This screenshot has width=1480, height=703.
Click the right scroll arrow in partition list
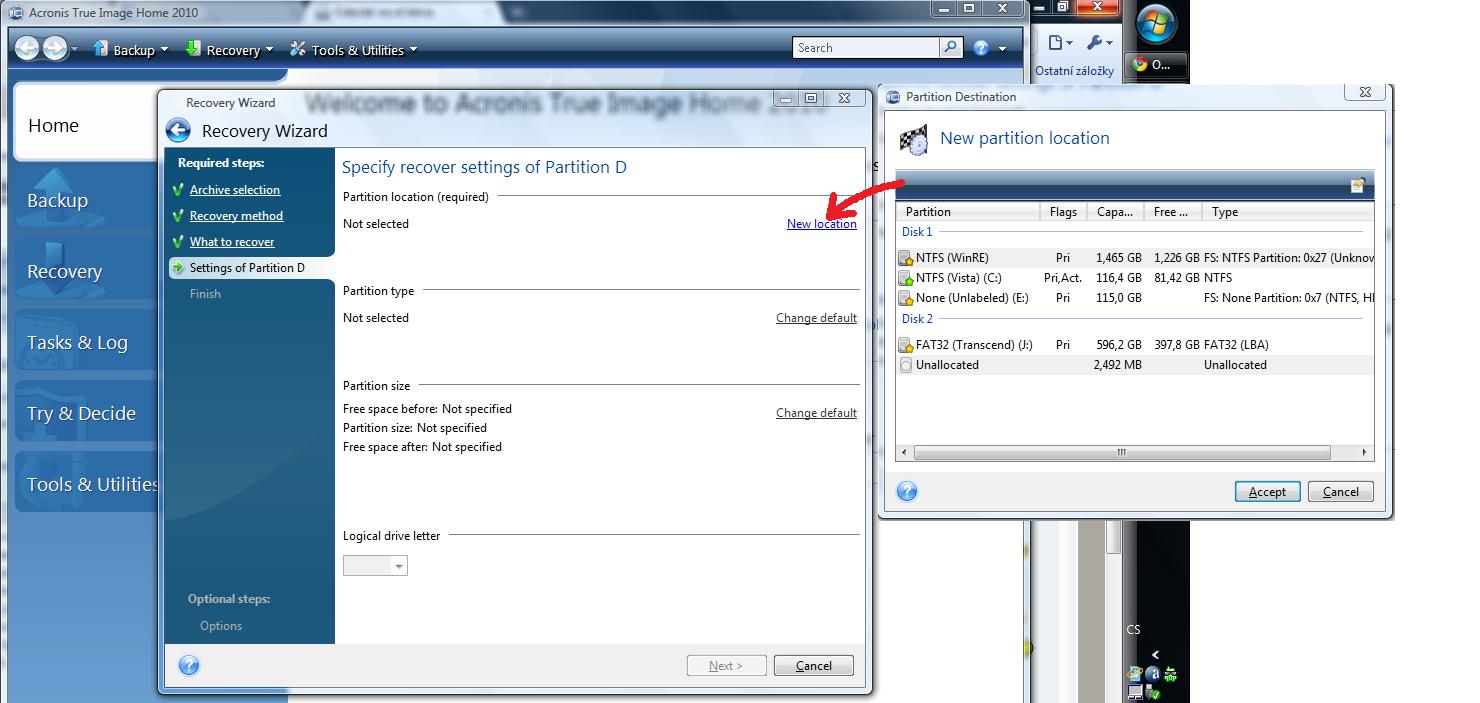1365,453
